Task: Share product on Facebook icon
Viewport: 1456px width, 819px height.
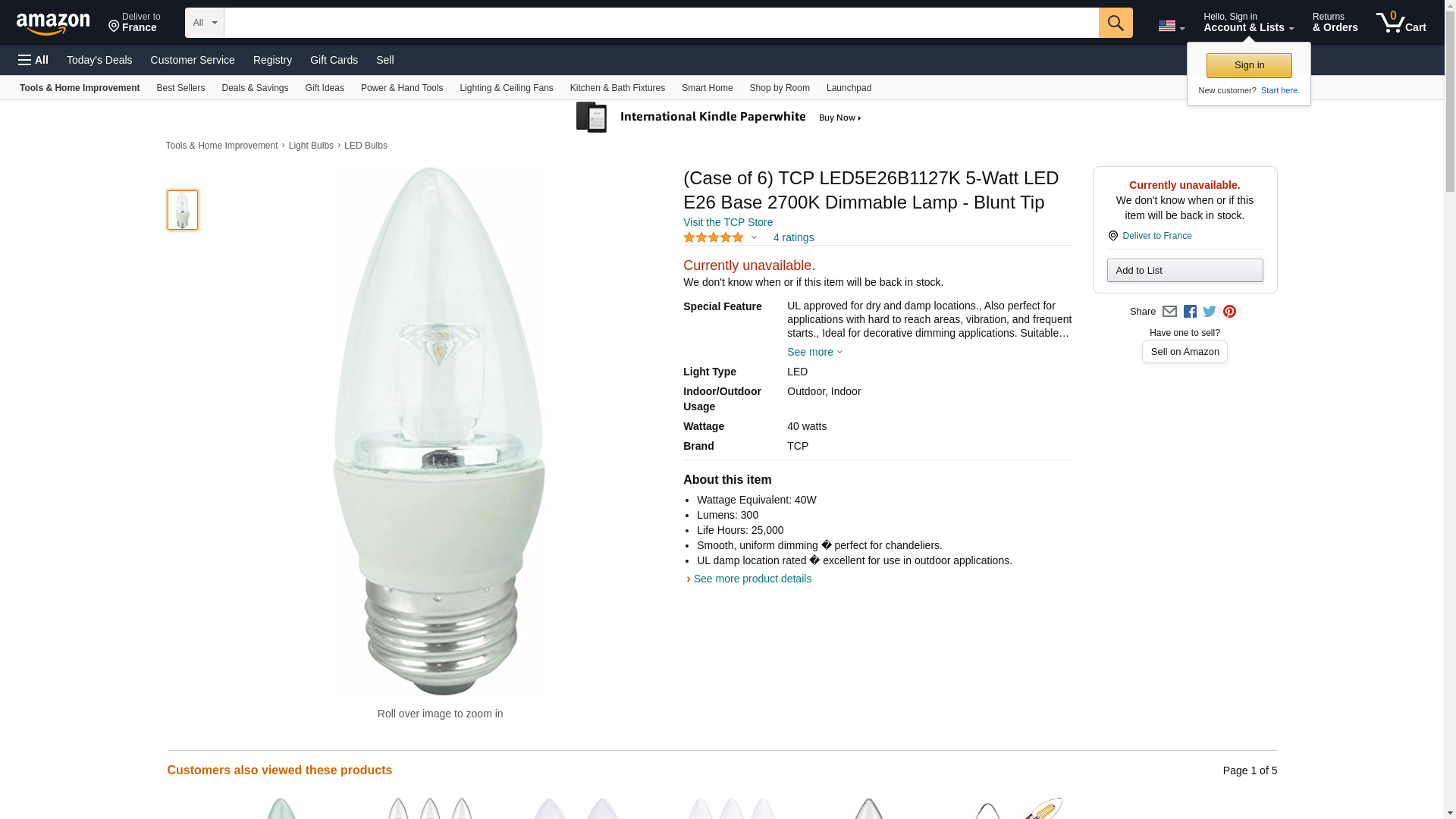Action: (1190, 312)
